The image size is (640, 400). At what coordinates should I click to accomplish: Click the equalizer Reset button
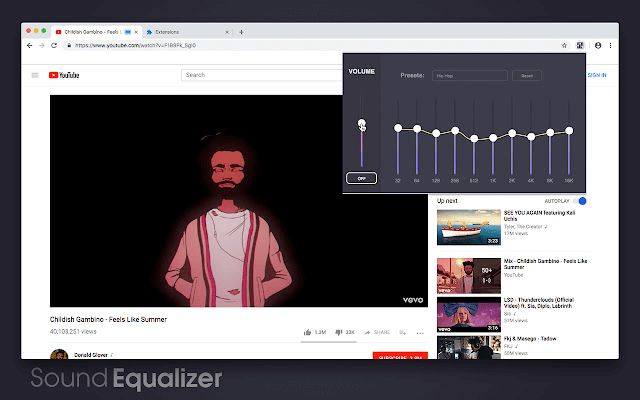coord(527,76)
